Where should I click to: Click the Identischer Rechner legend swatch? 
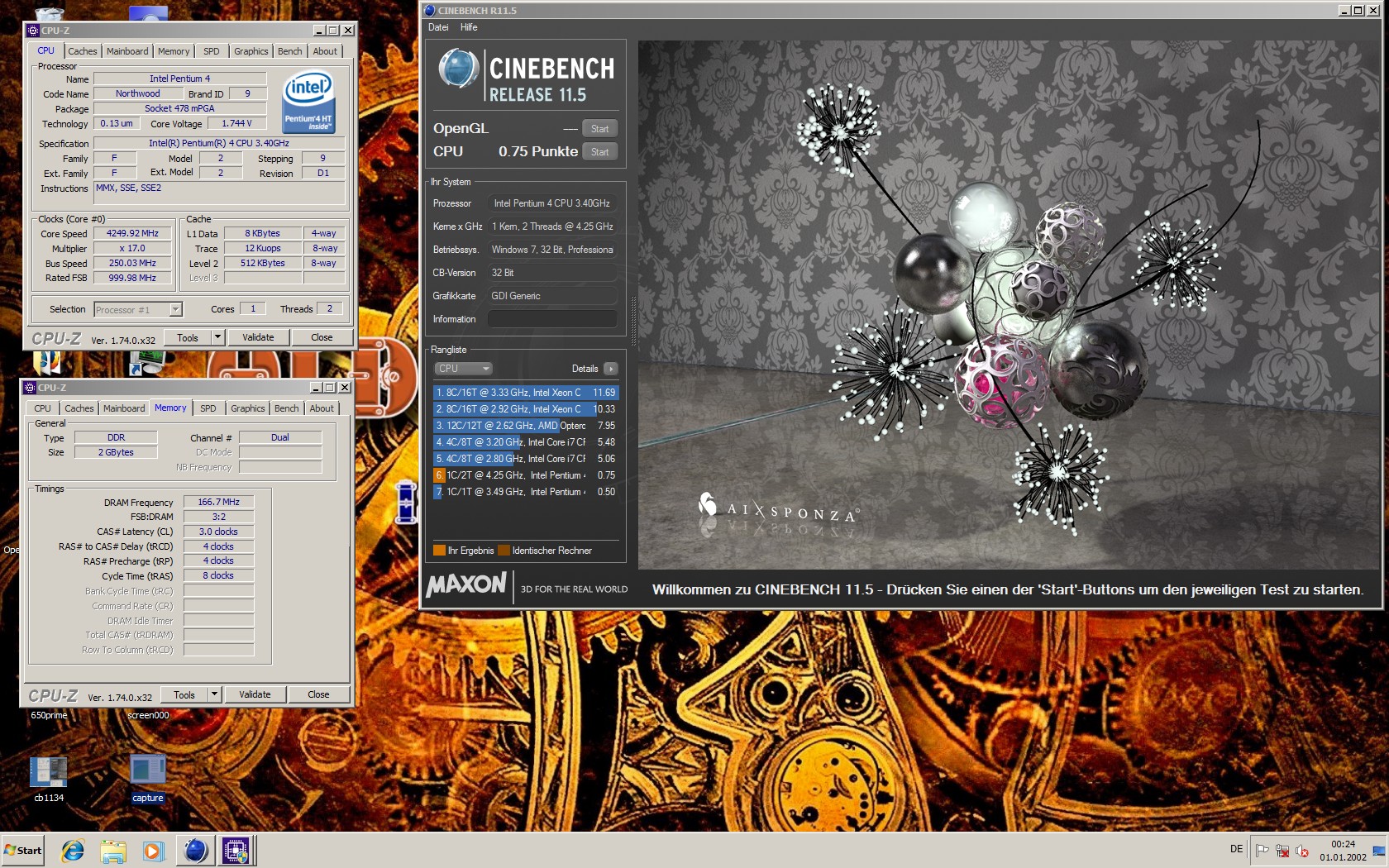[x=504, y=551]
